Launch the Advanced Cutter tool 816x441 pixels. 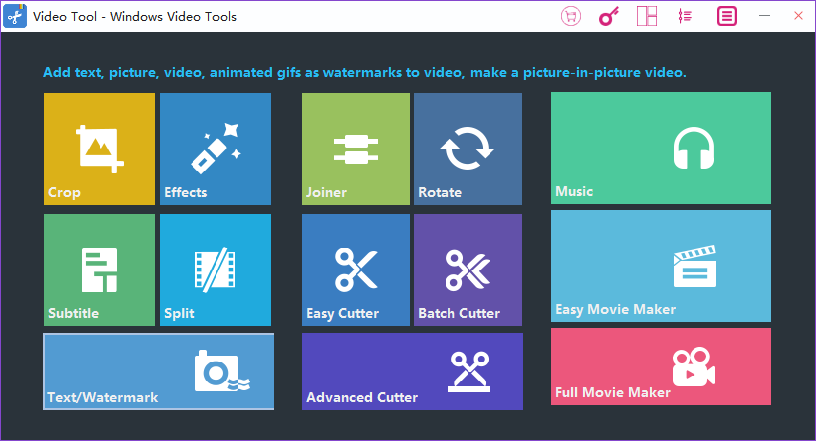[x=412, y=371]
